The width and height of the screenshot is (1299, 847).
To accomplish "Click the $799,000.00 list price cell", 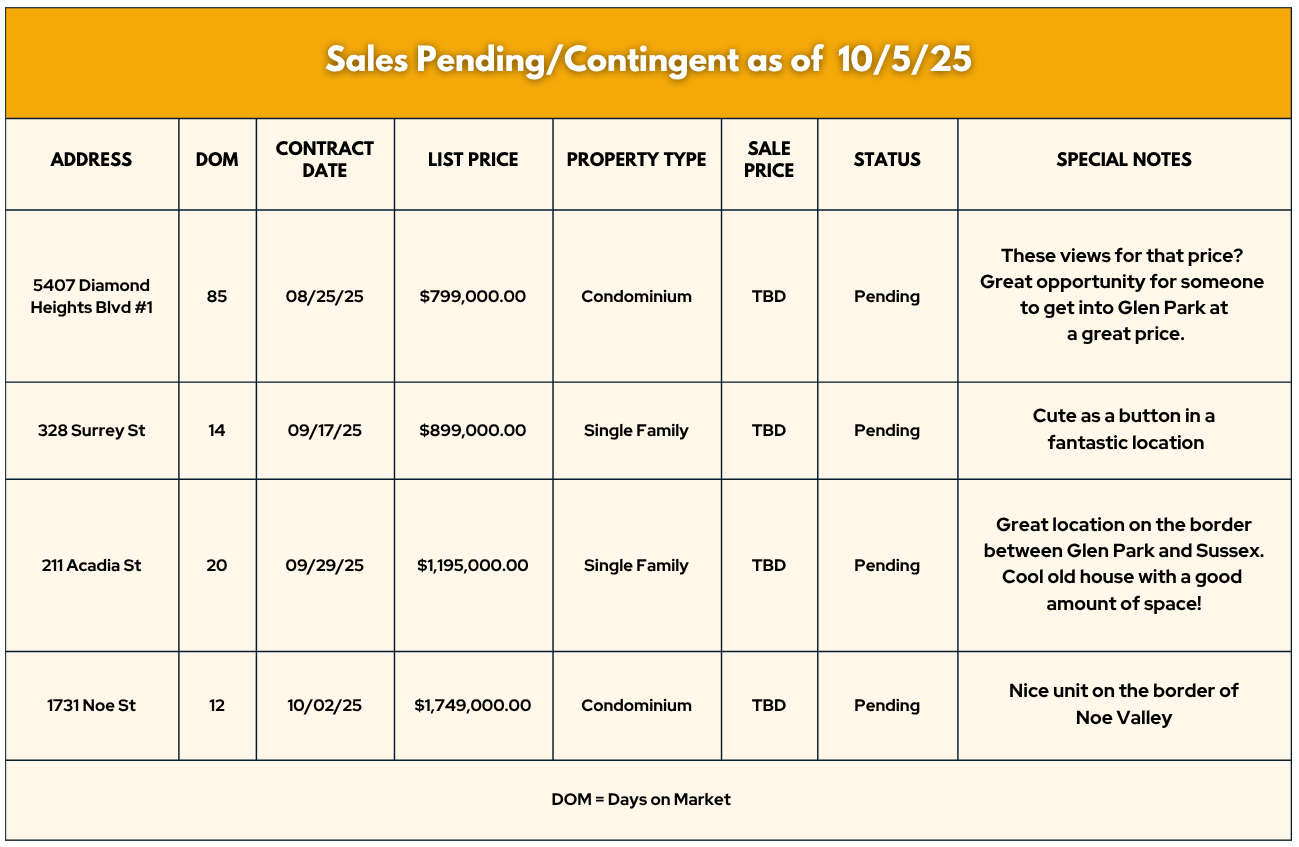I will [473, 296].
